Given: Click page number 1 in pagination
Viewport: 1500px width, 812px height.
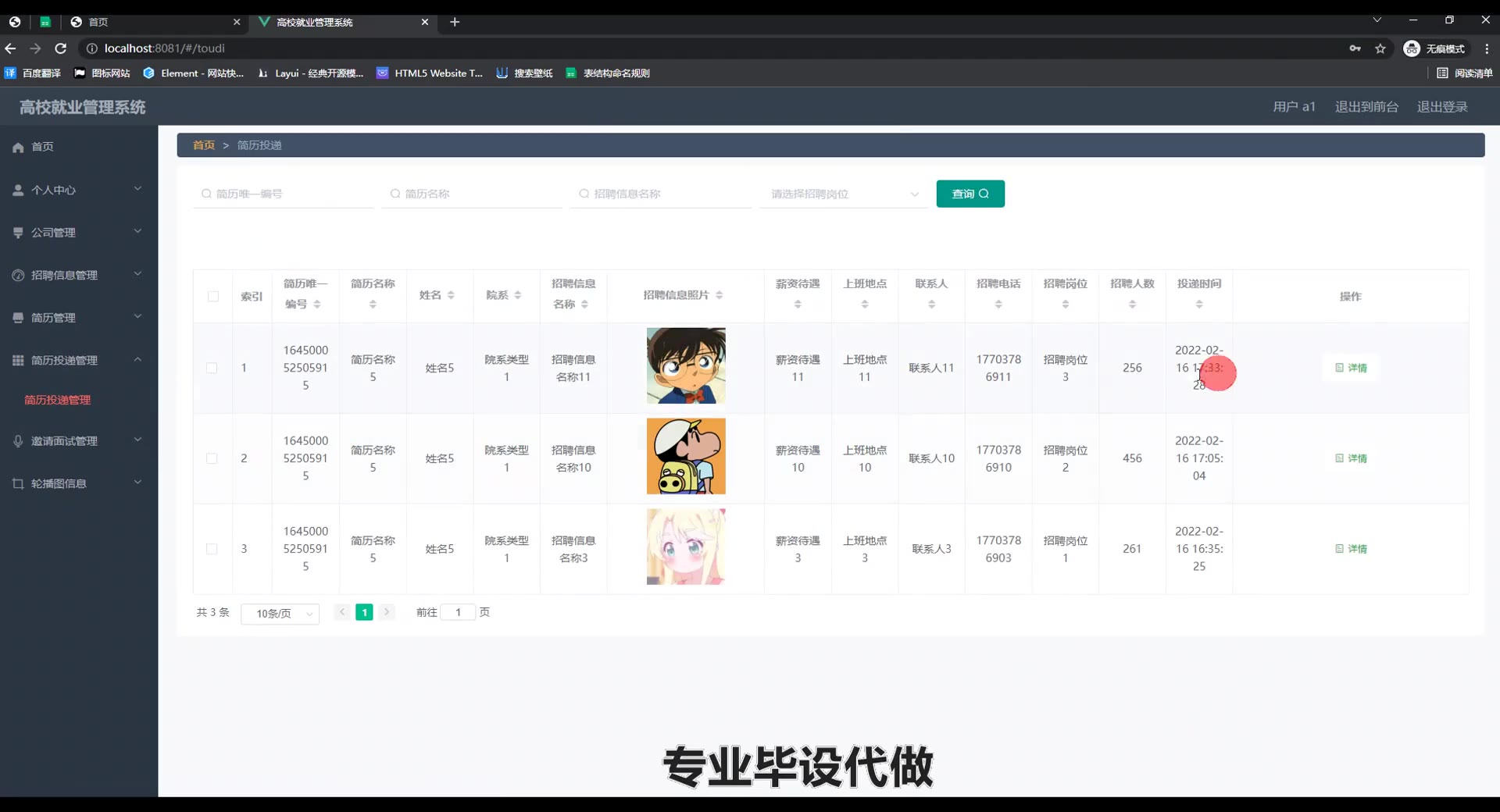Looking at the screenshot, I should tap(364, 612).
